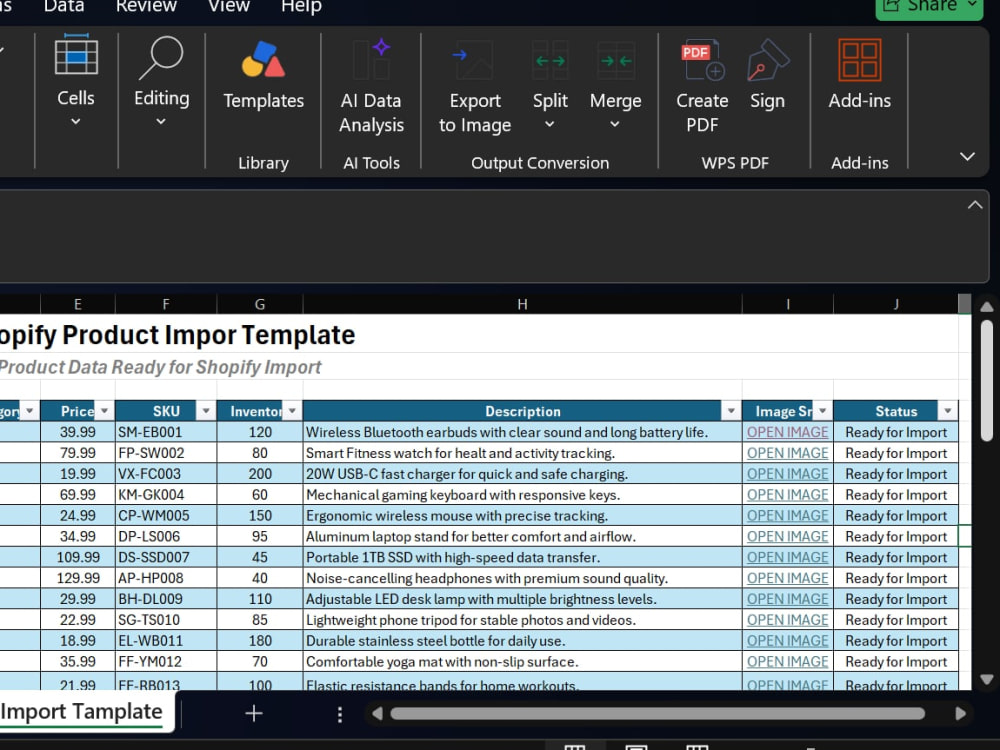Add a new sheet with plus icon
This screenshot has height=750, width=1000.
[x=254, y=713]
